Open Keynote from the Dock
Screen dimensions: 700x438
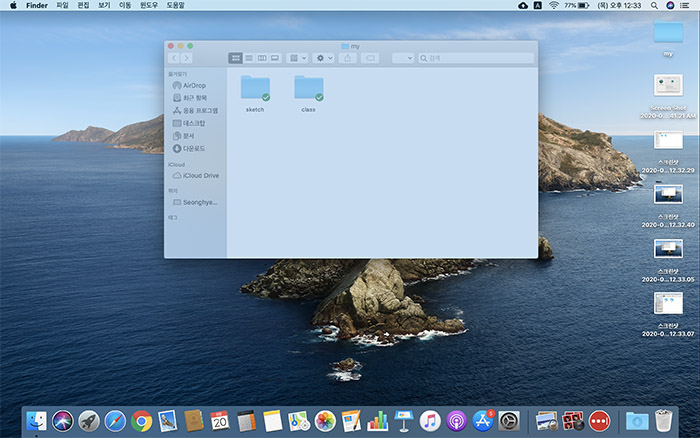[x=404, y=421]
